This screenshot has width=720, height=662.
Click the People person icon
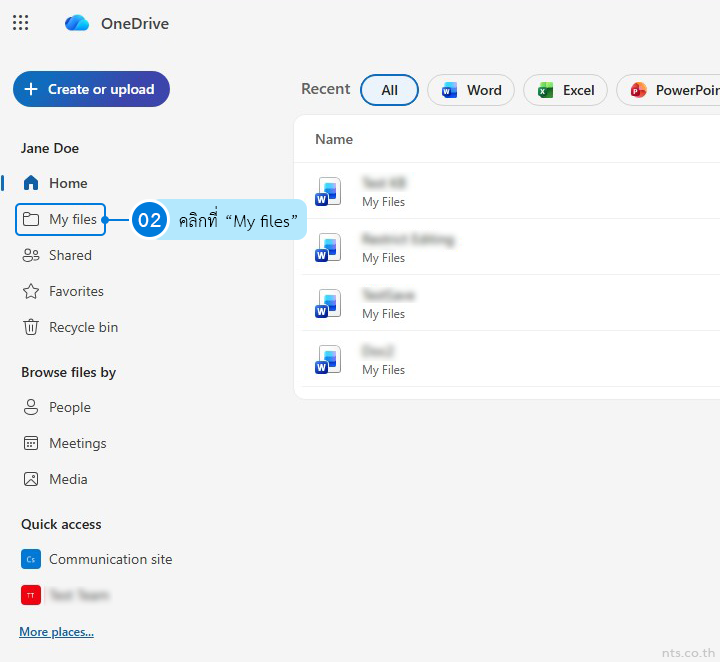click(x=31, y=407)
